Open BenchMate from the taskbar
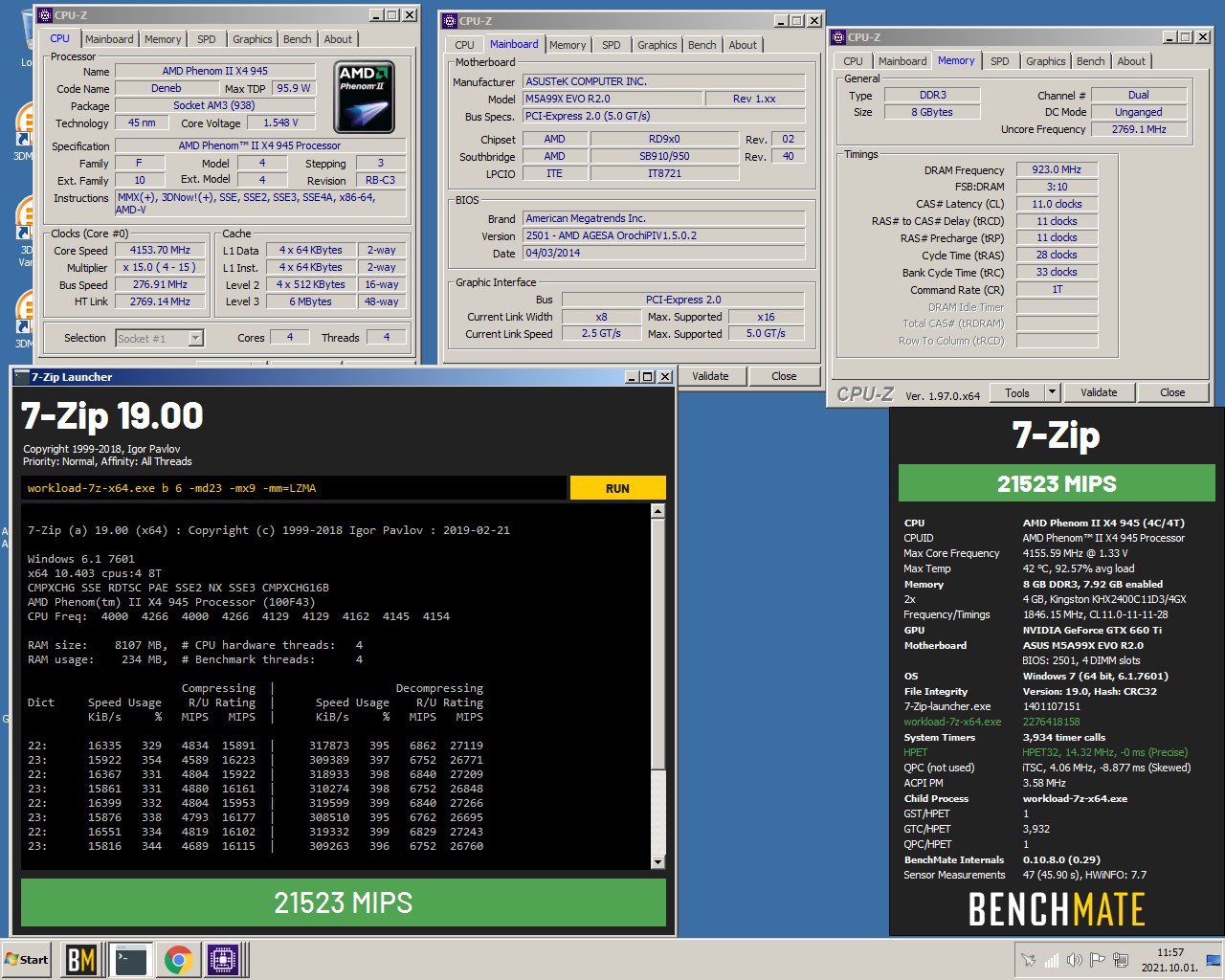This screenshot has height=980, width=1225. pos(80,959)
